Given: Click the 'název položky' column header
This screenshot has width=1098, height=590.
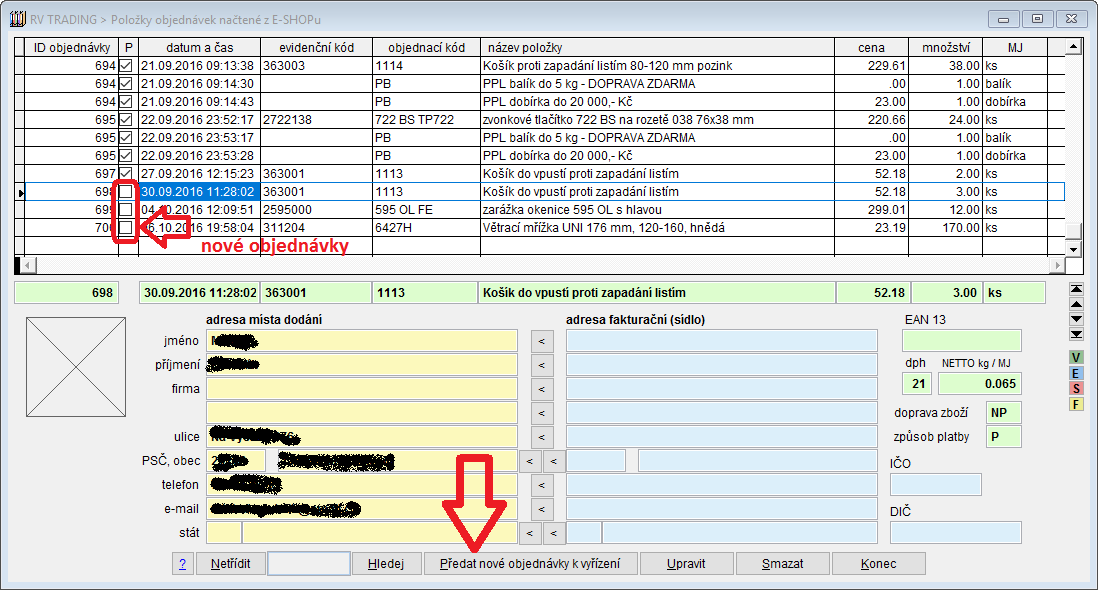Looking at the screenshot, I should 655,47.
